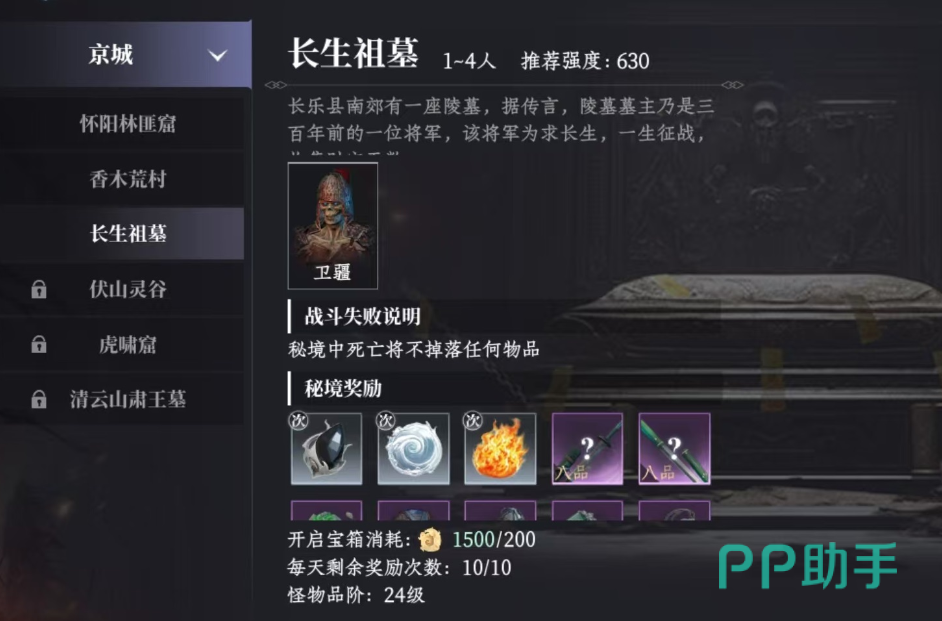Open the 京城 region dropdown header

pos(126,55)
